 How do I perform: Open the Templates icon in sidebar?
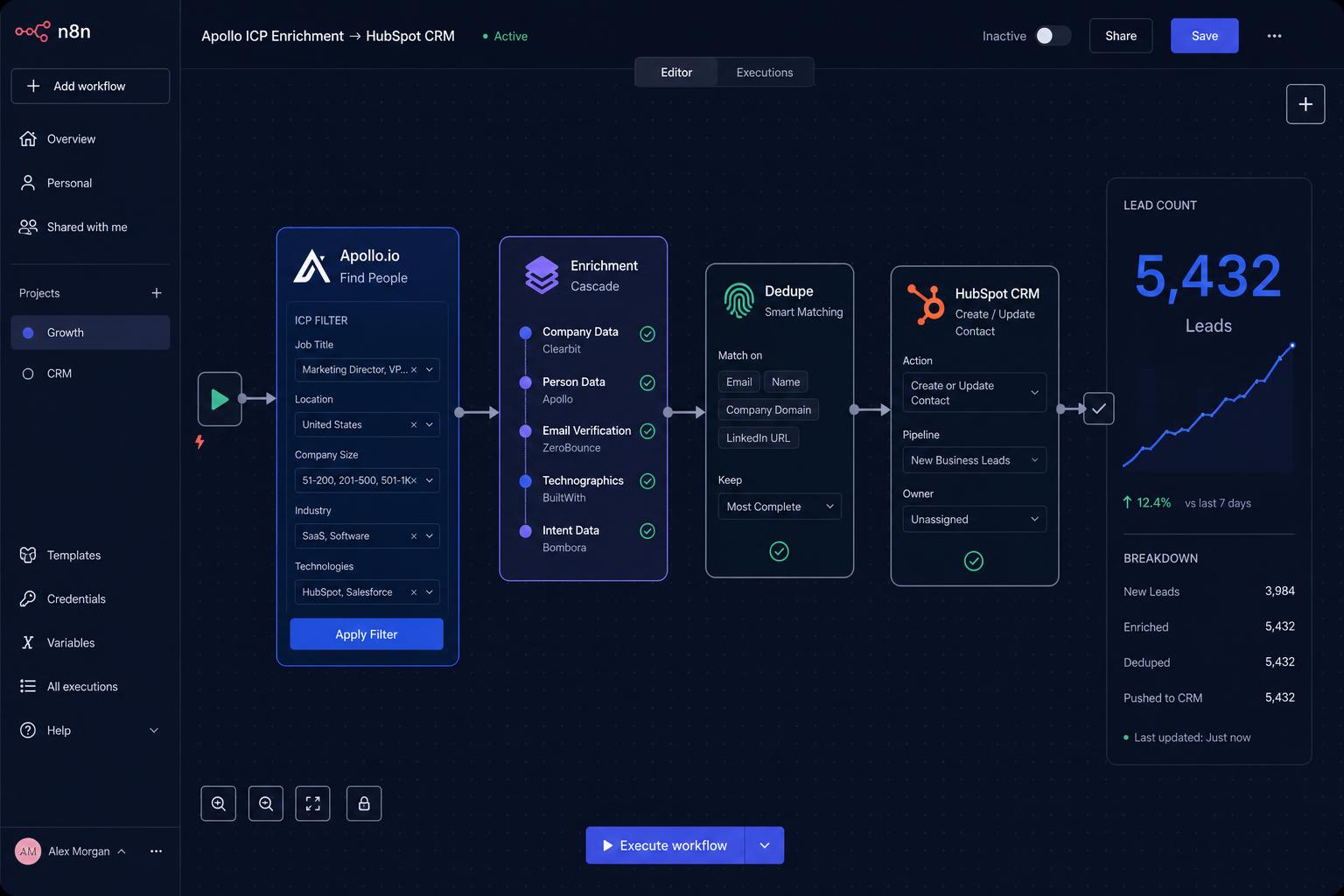tap(28, 555)
